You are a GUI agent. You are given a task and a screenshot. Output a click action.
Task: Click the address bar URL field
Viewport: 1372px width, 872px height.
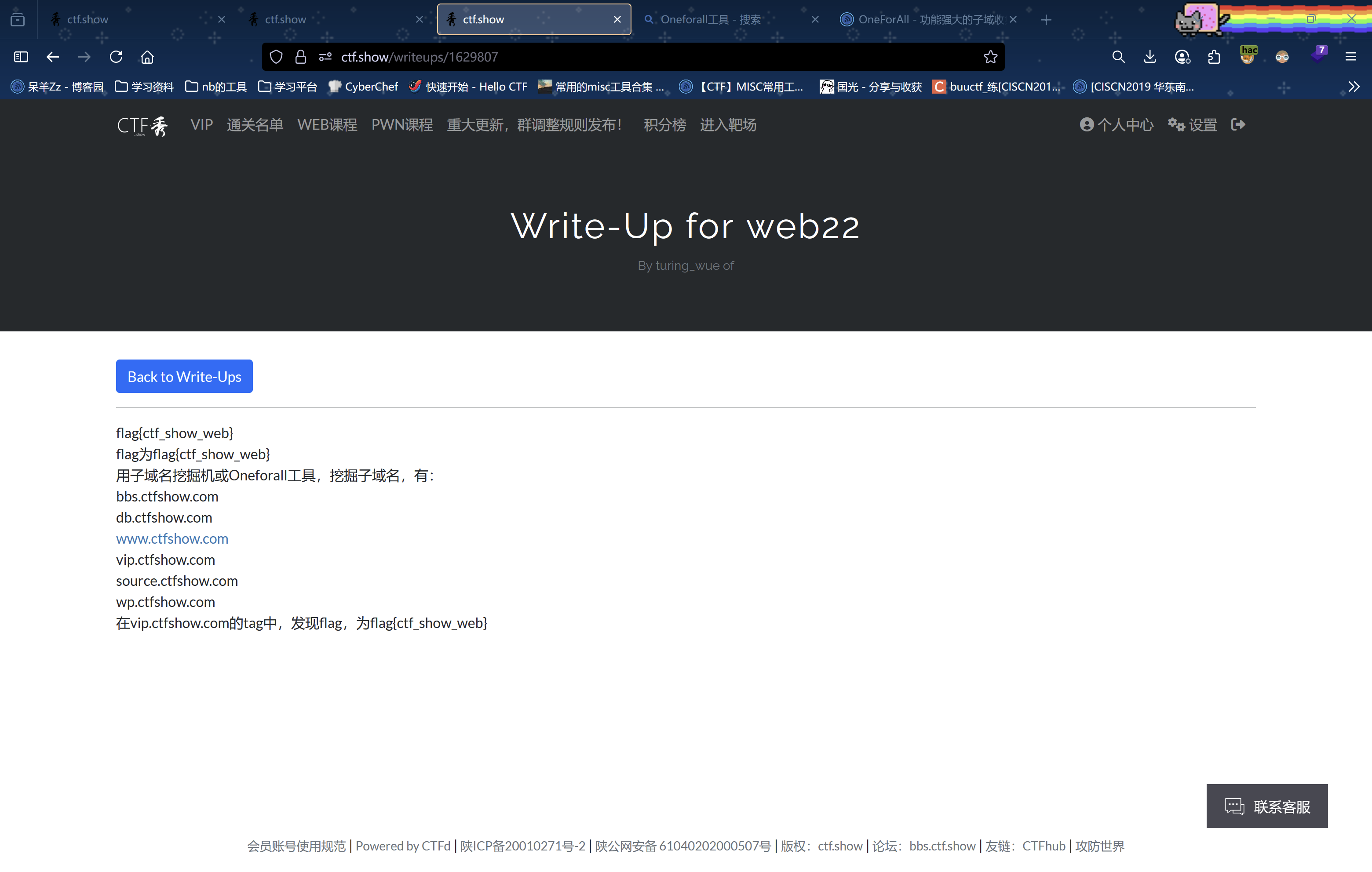[627, 57]
